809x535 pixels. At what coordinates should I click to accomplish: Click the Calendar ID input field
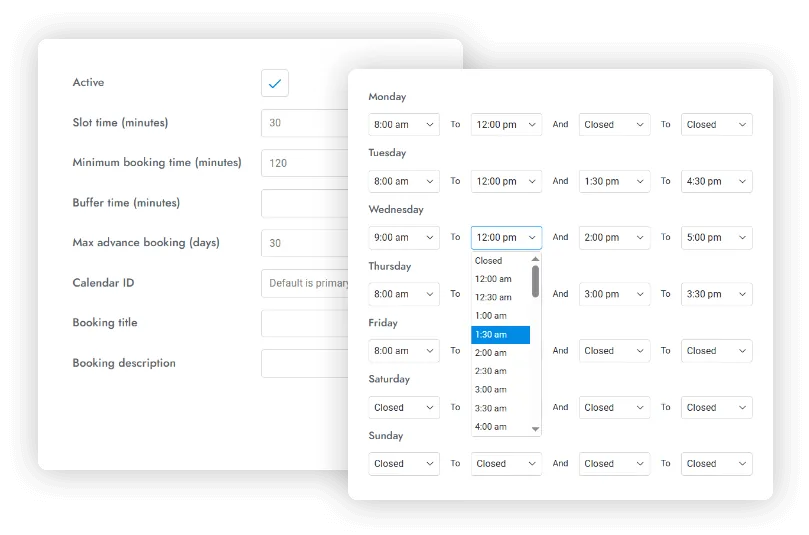pos(304,283)
